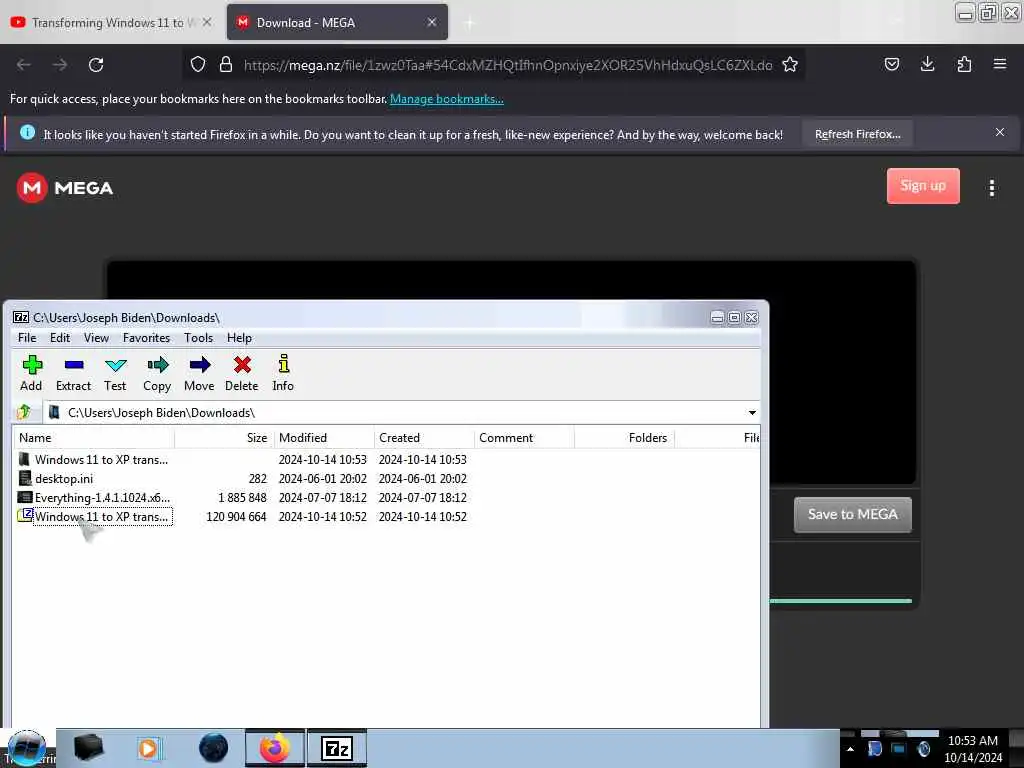Dismiss the Firefox refresh notification bar
1024x768 pixels.
point(999,132)
